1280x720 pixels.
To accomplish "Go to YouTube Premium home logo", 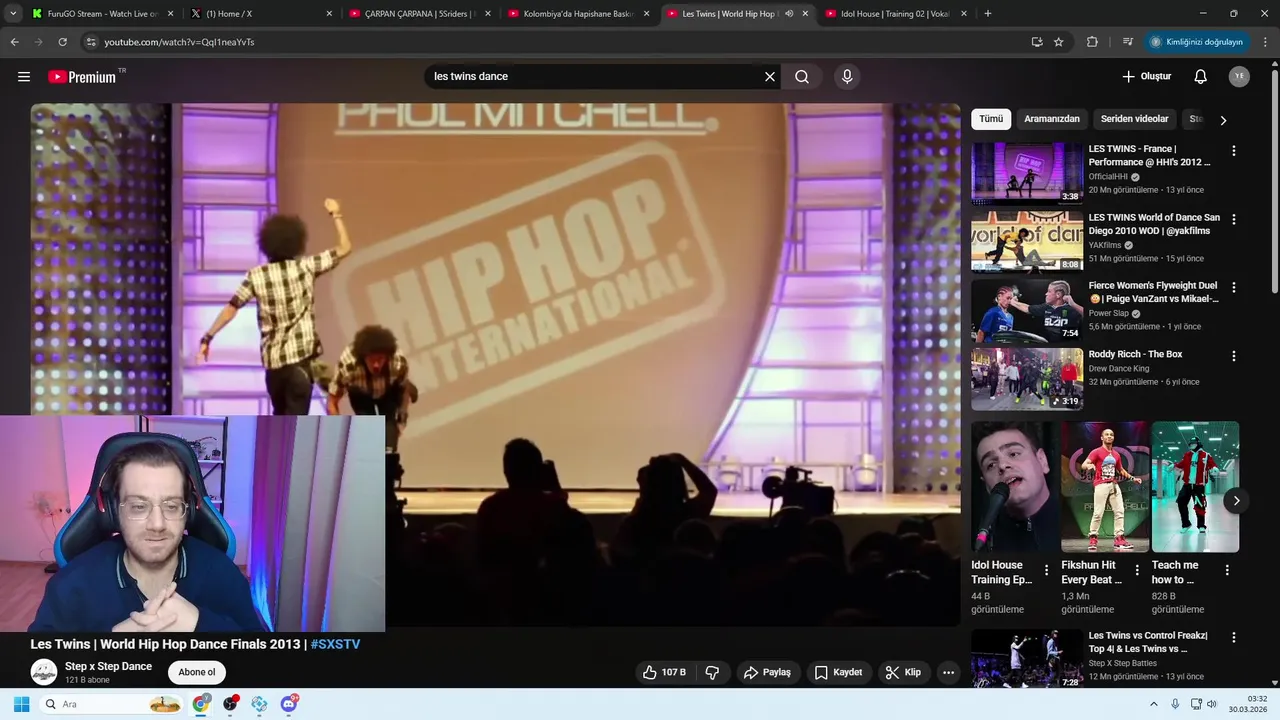I will (83, 77).
